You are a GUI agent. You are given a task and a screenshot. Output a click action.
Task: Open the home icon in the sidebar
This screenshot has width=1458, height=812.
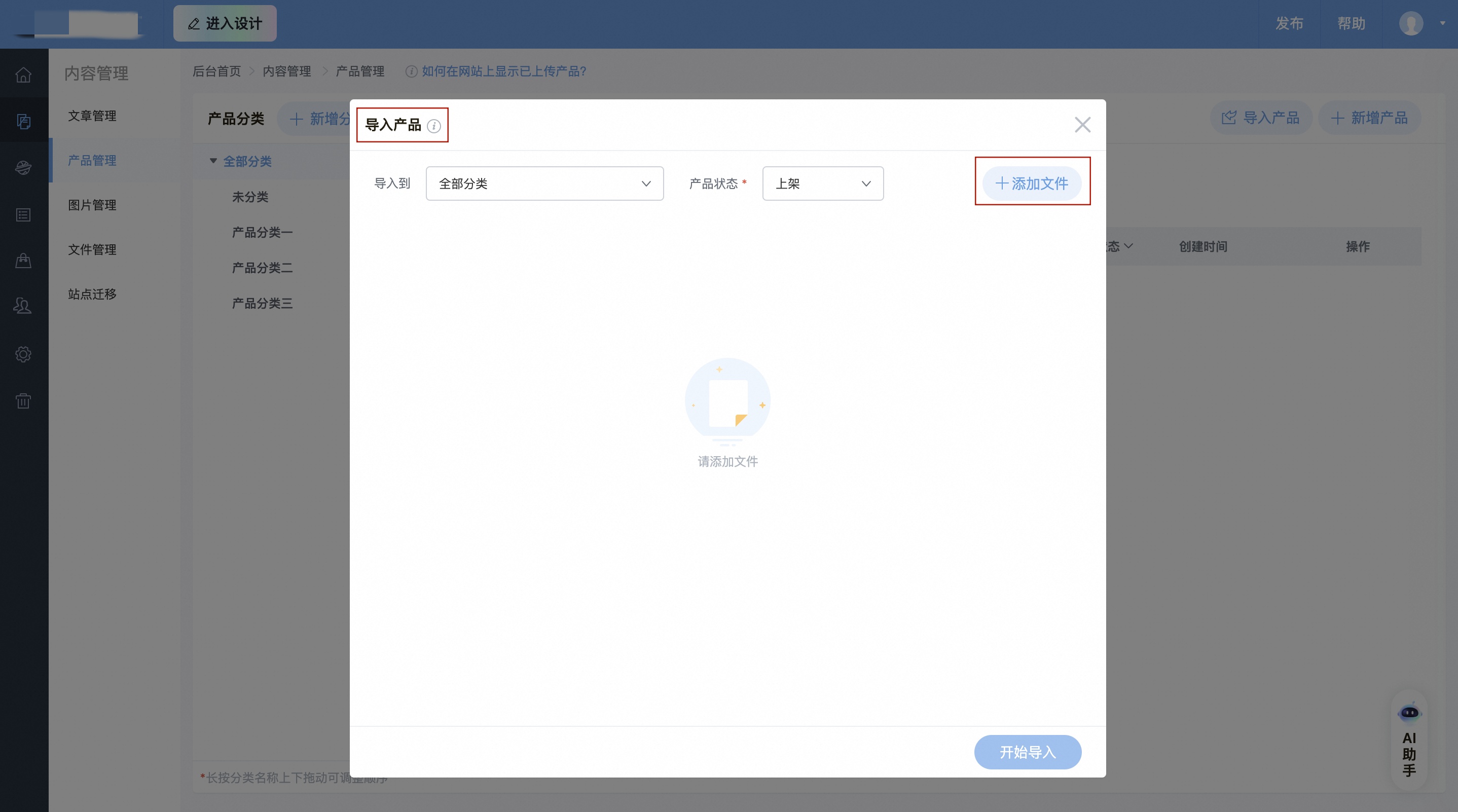coord(24,74)
